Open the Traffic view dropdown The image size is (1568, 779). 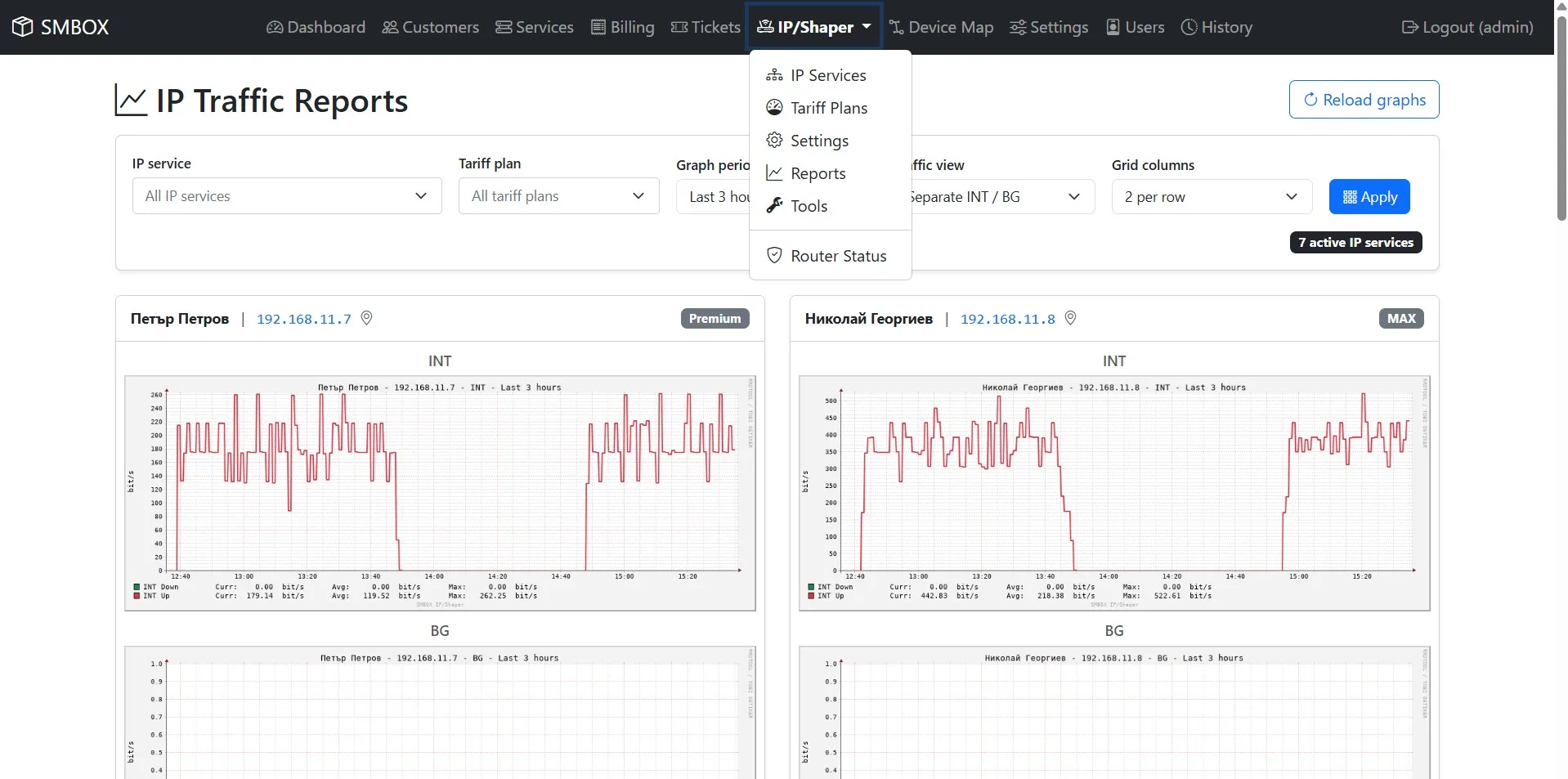click(1002, 197)
